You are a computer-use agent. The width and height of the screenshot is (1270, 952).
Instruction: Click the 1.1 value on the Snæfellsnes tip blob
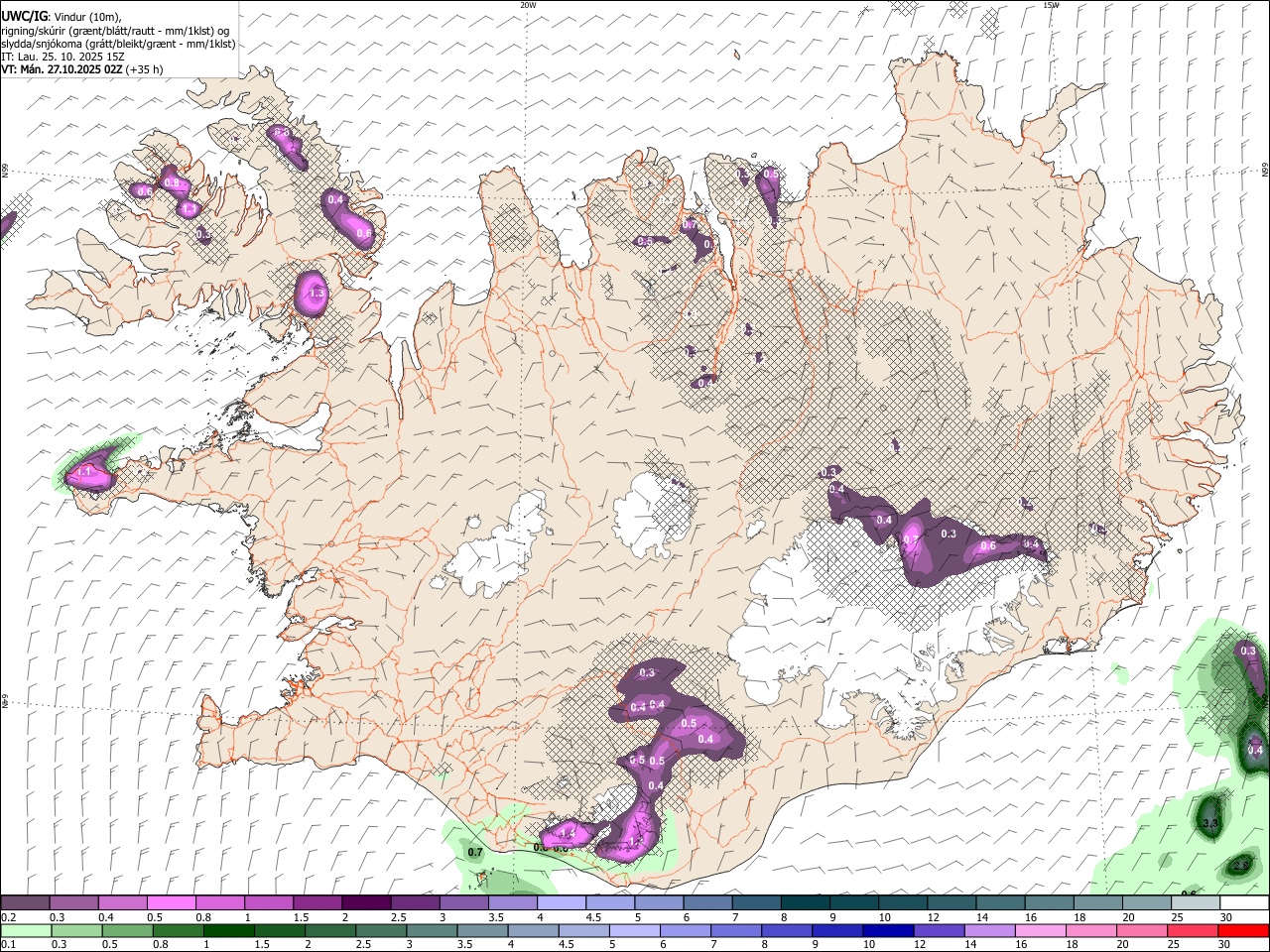click(x=85, y=473)
